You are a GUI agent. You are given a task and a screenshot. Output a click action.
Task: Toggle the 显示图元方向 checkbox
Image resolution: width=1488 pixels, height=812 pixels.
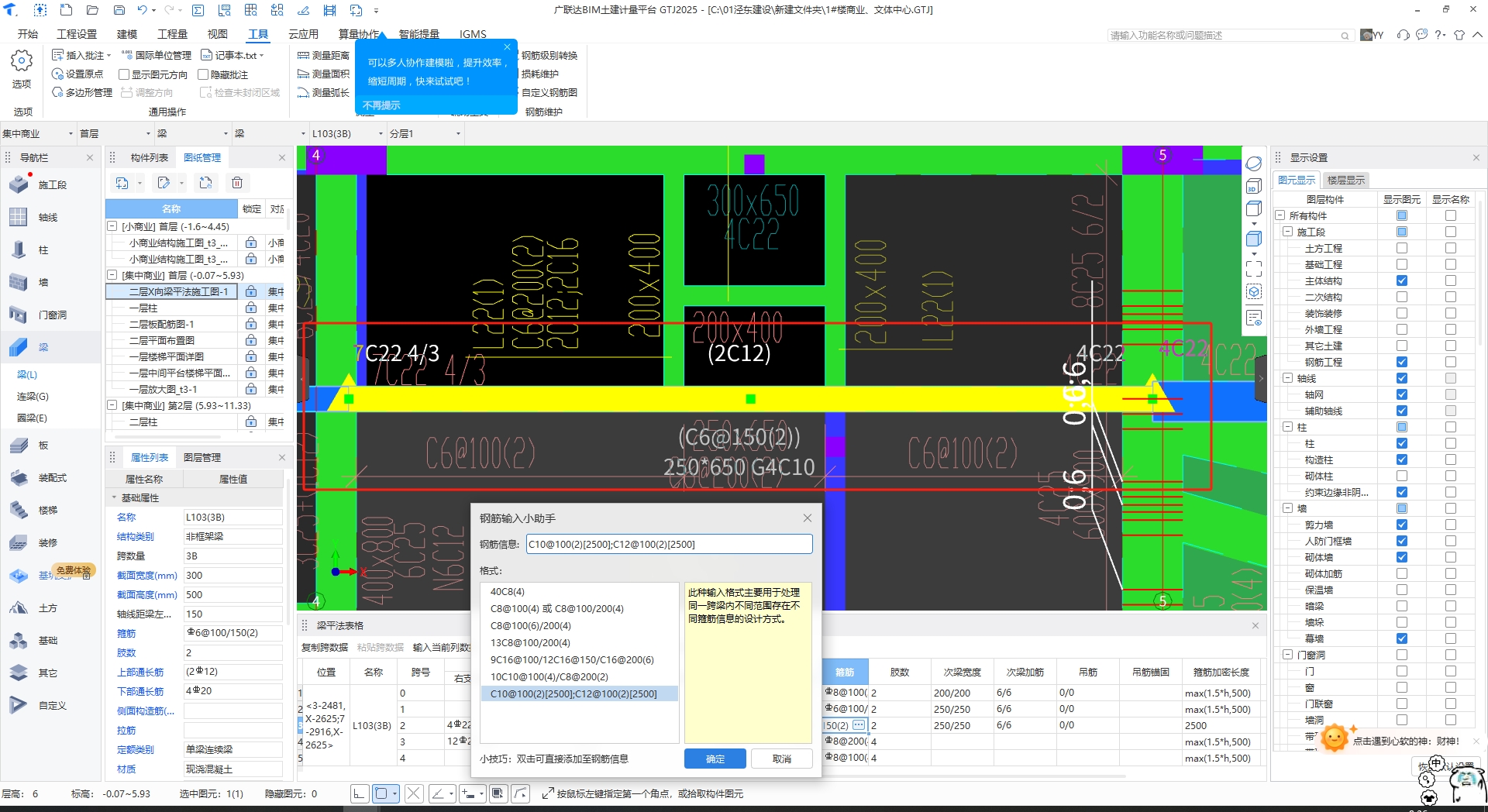pyautogui.click(x=124, y=74)
